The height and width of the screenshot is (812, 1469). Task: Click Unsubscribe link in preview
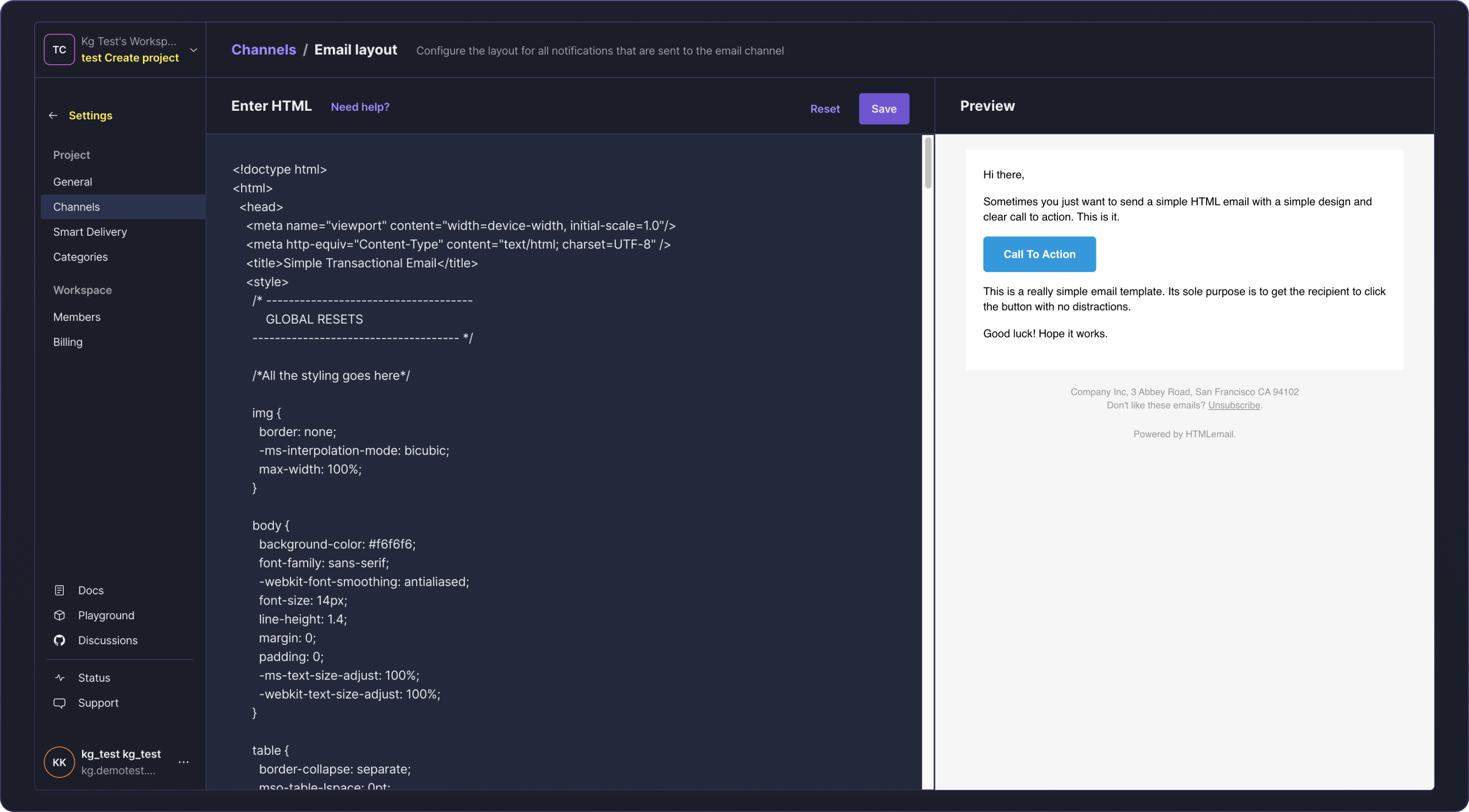[1234, 405]
